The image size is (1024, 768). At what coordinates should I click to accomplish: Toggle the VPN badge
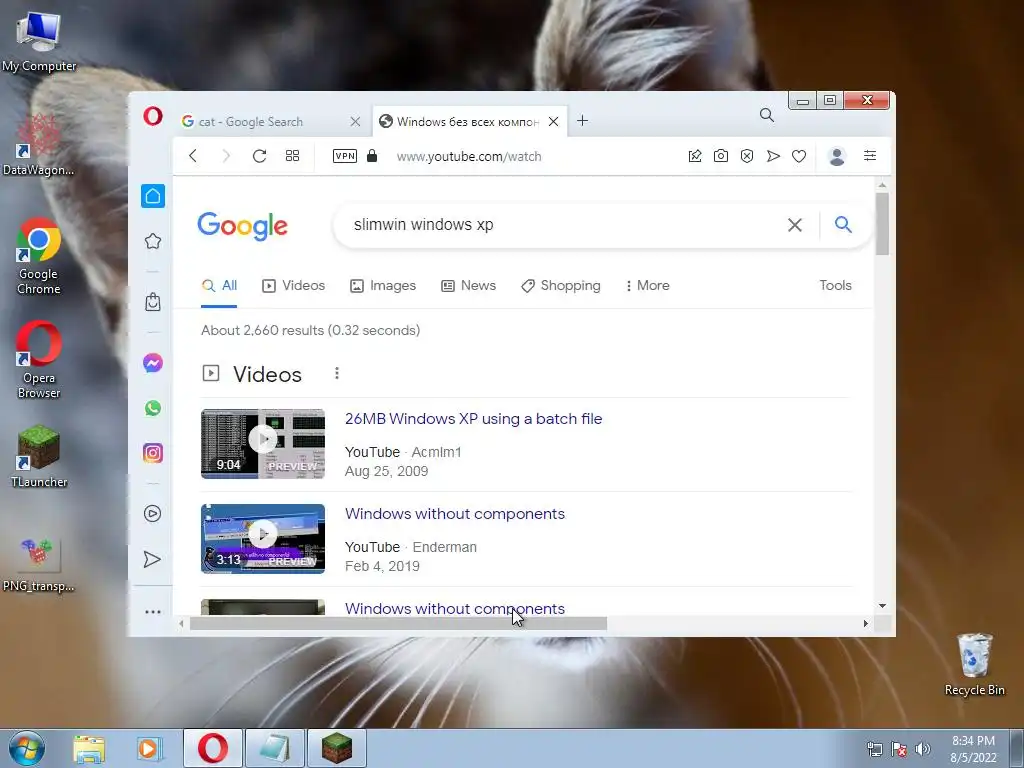[x=345, y=156]
